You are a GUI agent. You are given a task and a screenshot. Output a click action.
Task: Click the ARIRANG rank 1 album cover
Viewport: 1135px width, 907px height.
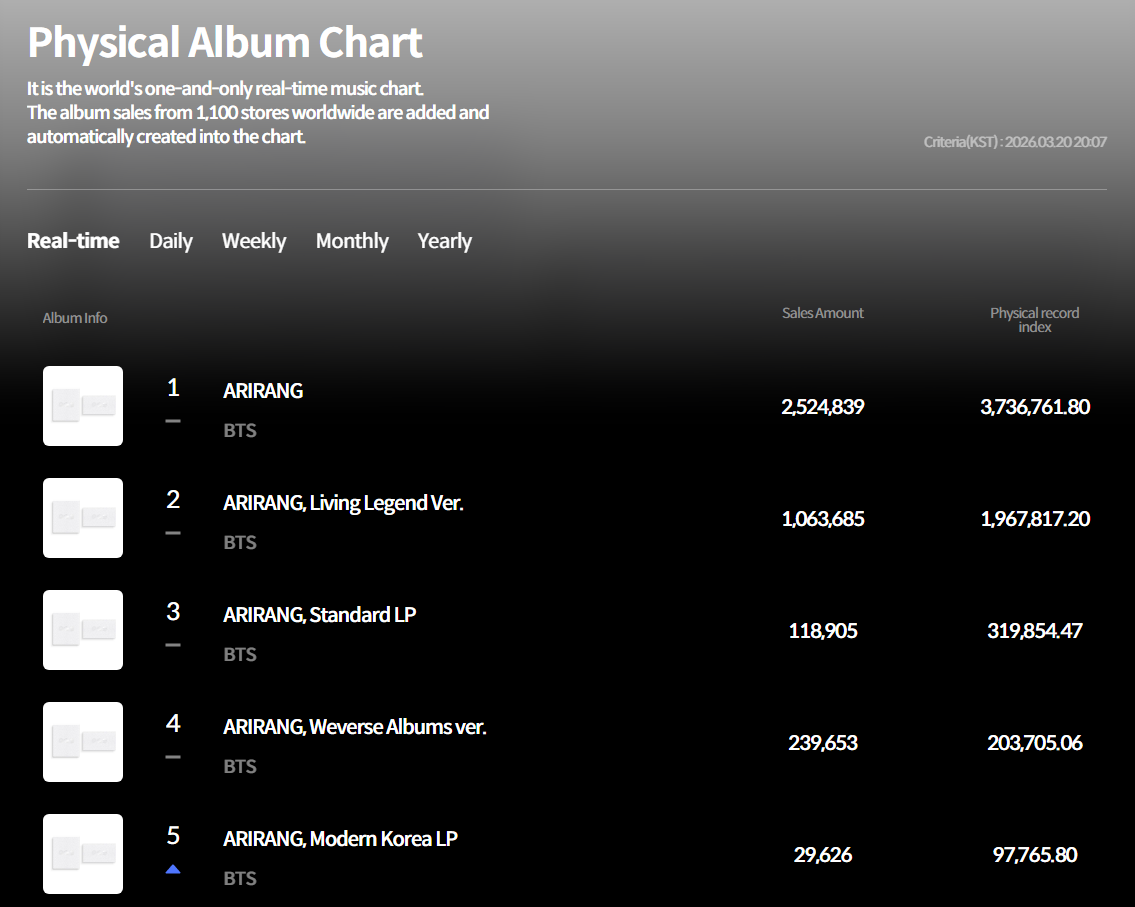[83, 406]
